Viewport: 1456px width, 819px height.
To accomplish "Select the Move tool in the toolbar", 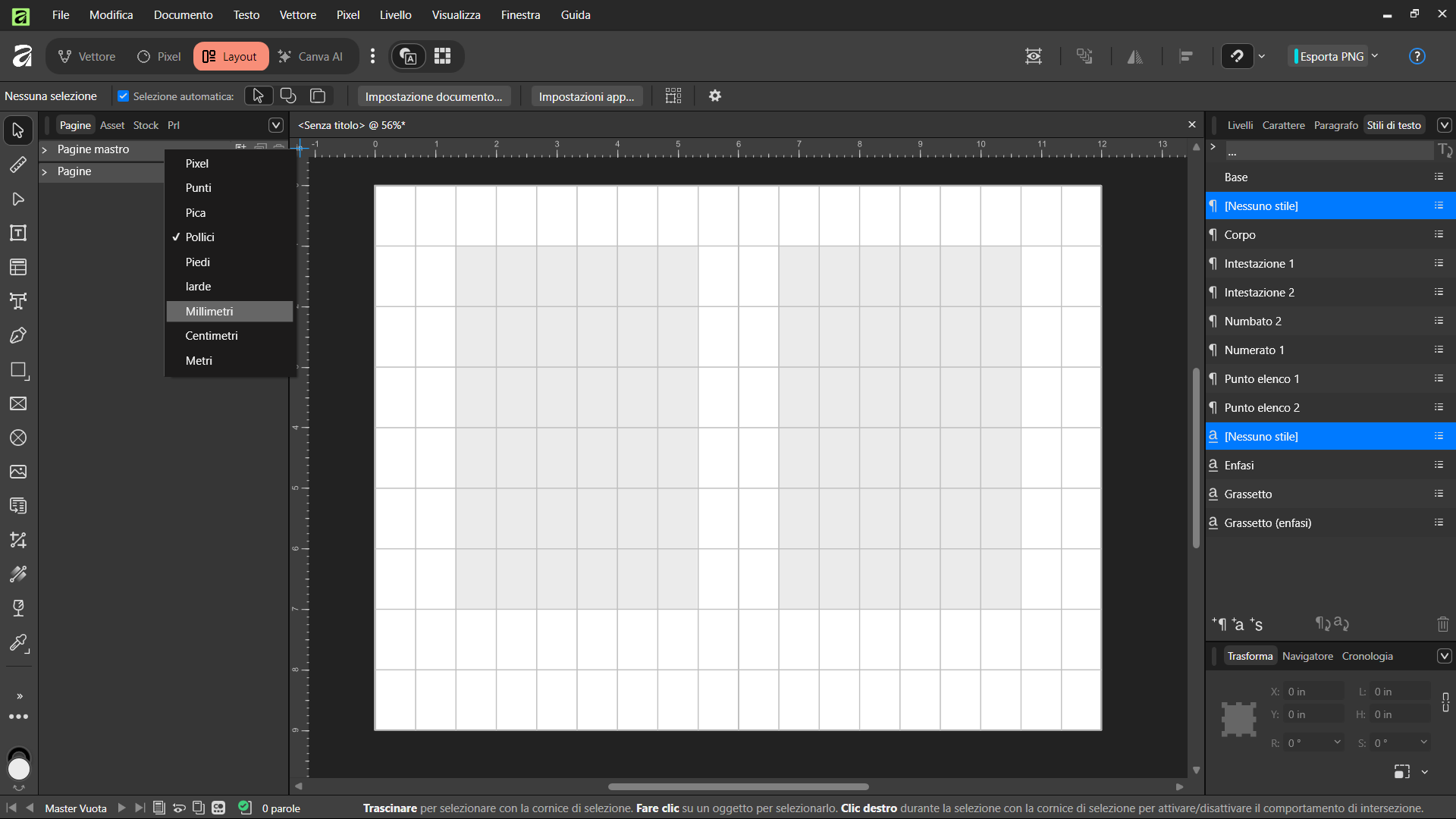I will pyautogui.click(x=18, y=130).
